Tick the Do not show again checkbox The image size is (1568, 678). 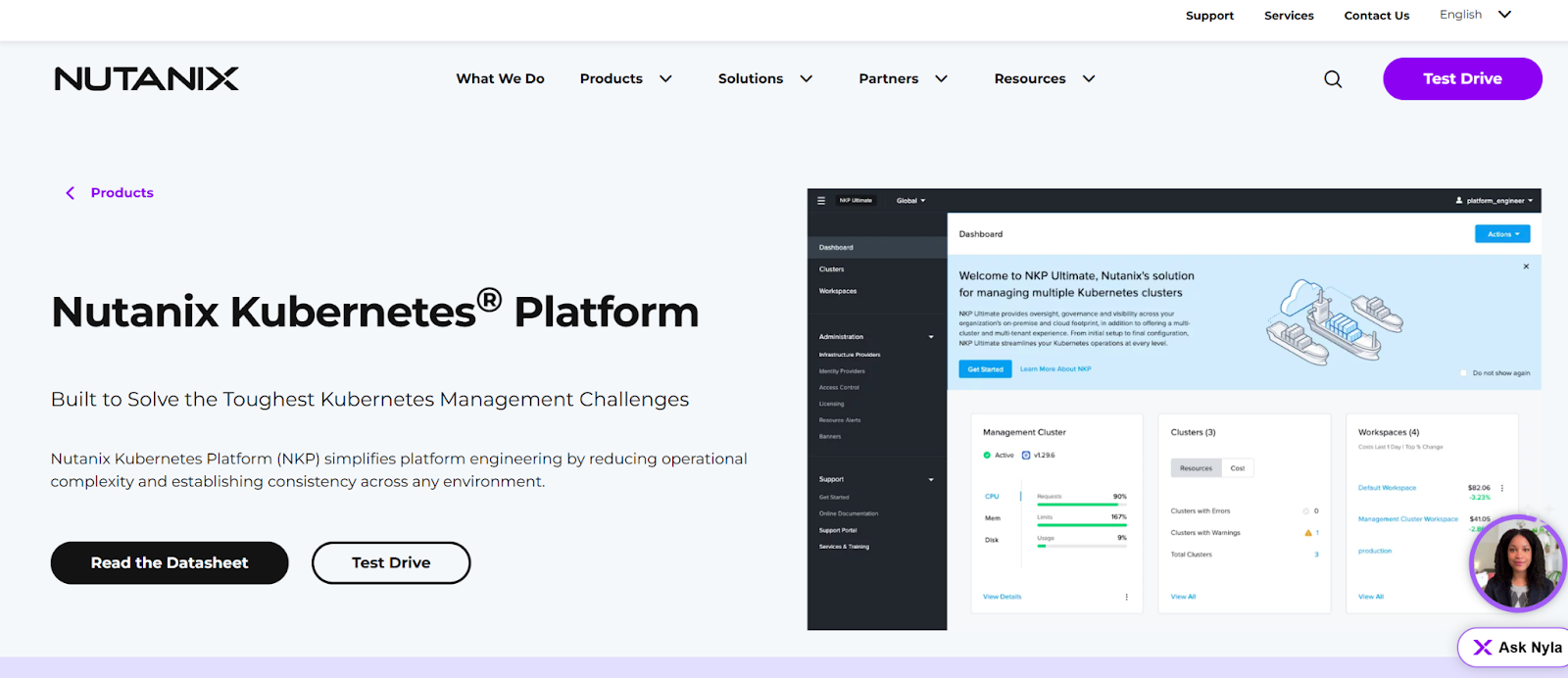click(x=1464, y=373)
